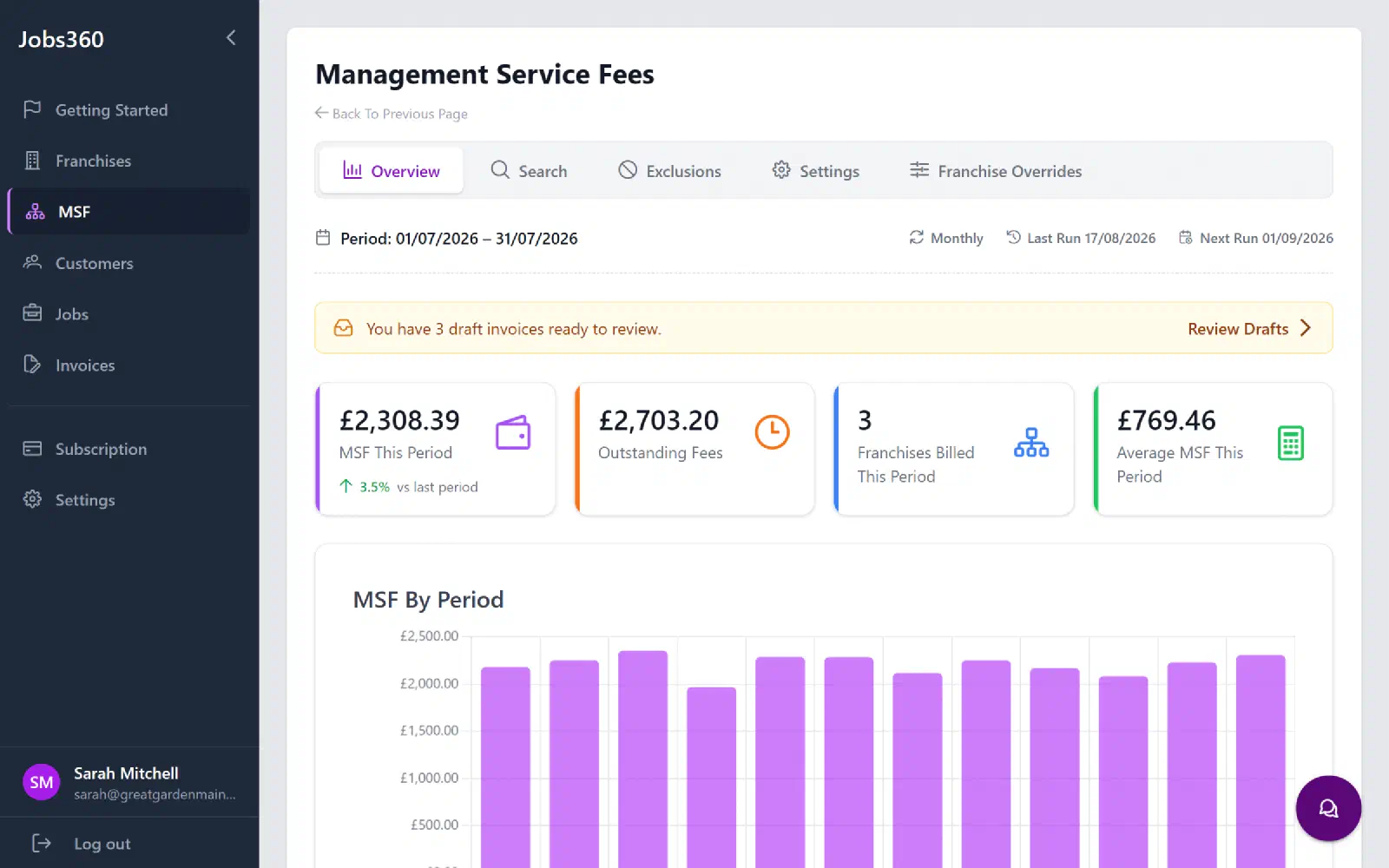Click the clock icon on Outstanding Fees card
The height and width of the screenshot is (868, 1389).
pos(772,432)
